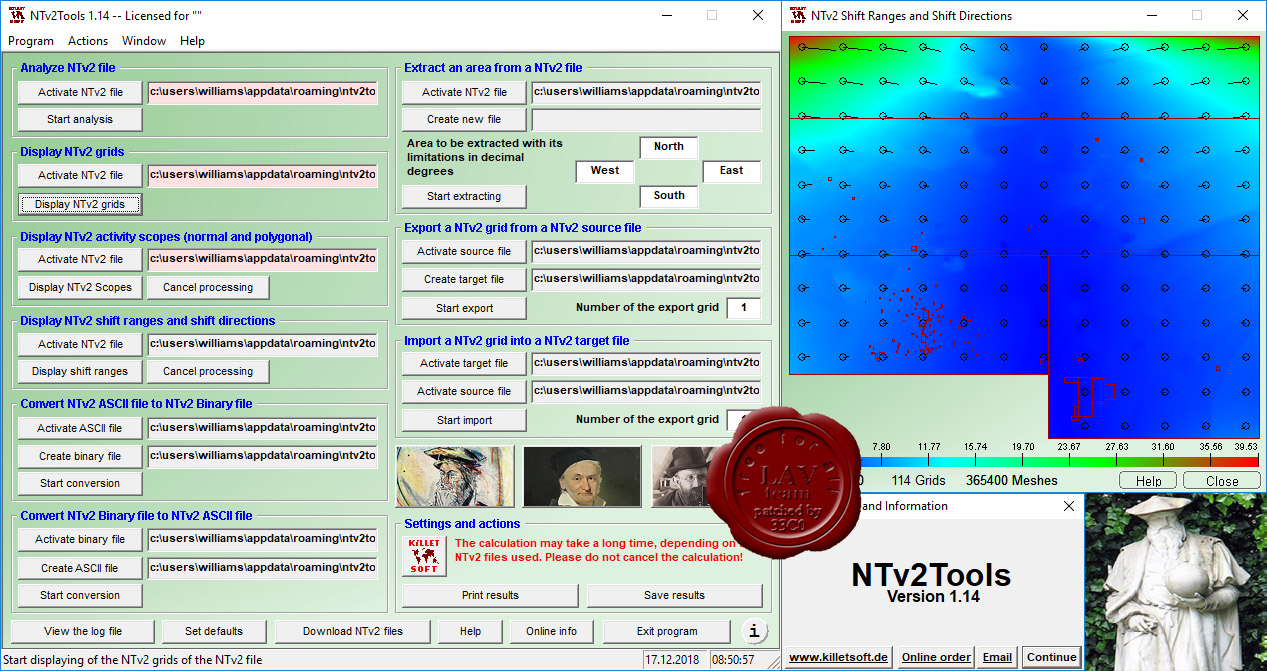Click Create new file

[464, 119]
